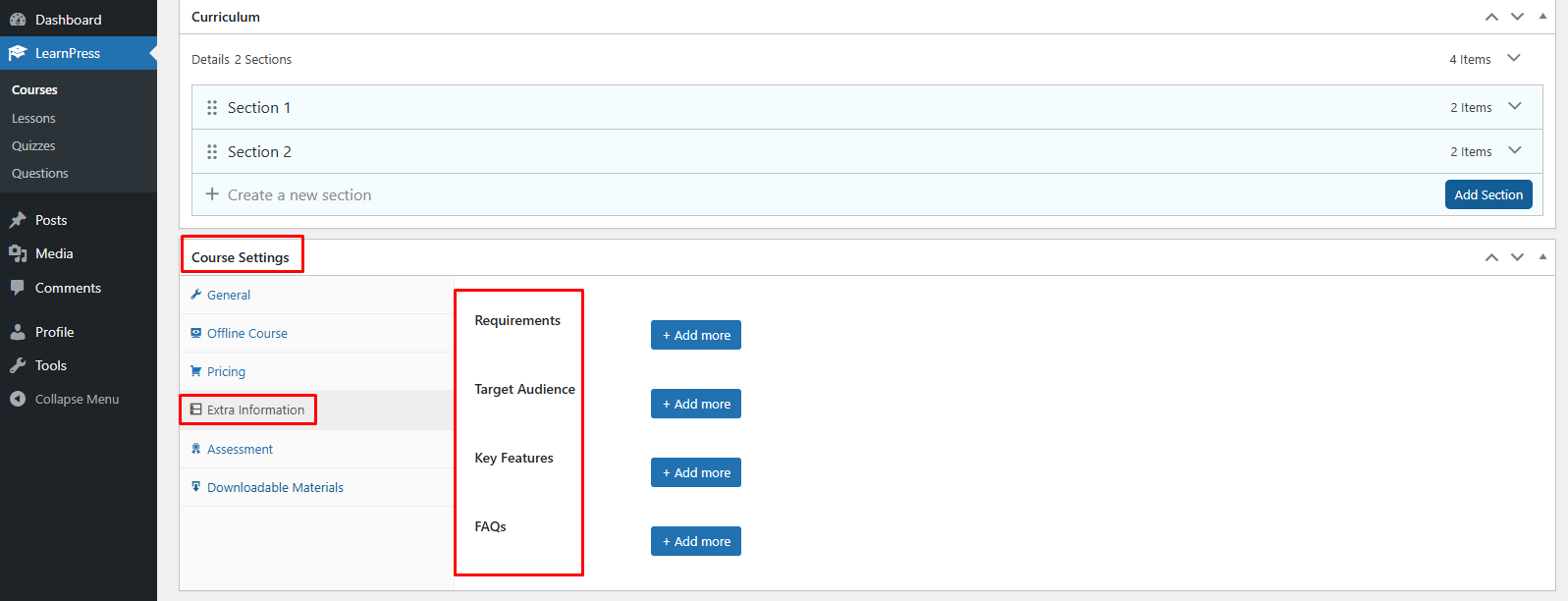Click the drag handle for Section 1
The image size is (1568, 601).
(212, 108)
